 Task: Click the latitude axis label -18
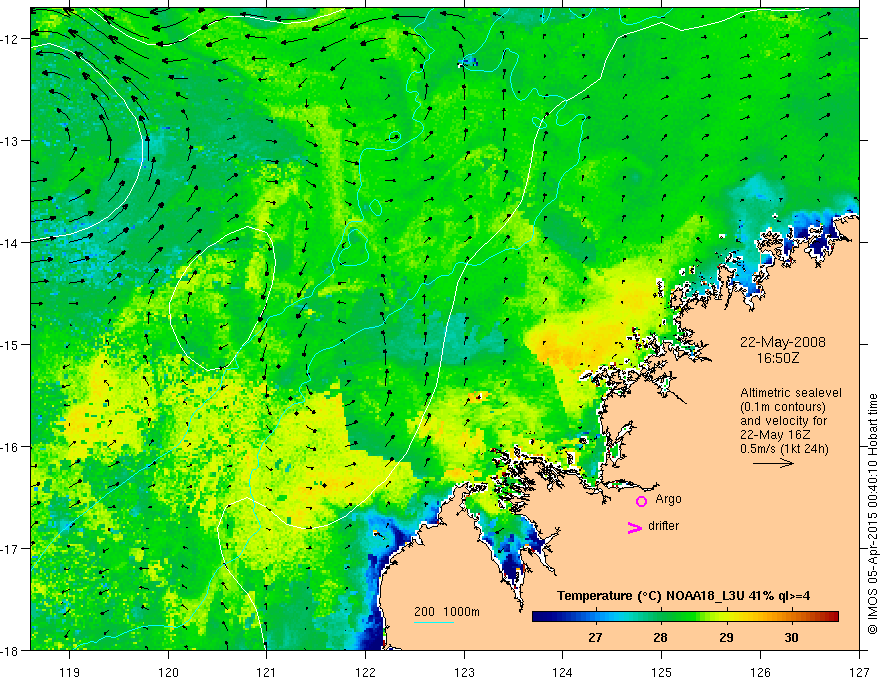[10, 650]
